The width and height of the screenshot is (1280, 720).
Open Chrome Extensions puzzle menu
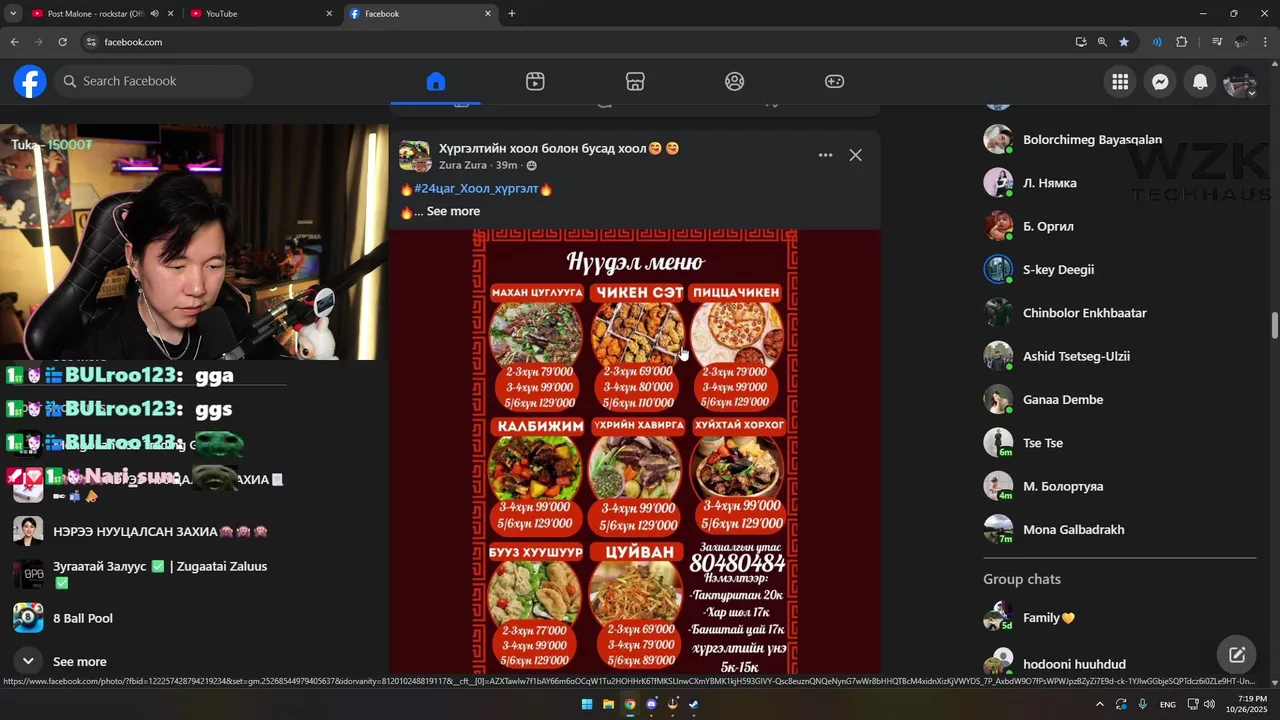[x=1182, y=42]
